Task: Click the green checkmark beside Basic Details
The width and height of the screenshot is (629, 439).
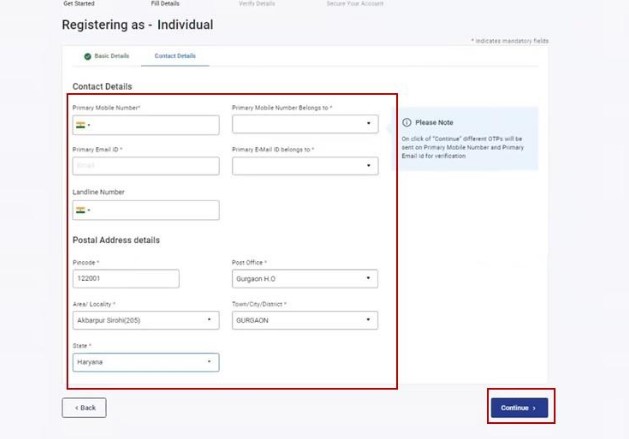Action: pos(87,56)
